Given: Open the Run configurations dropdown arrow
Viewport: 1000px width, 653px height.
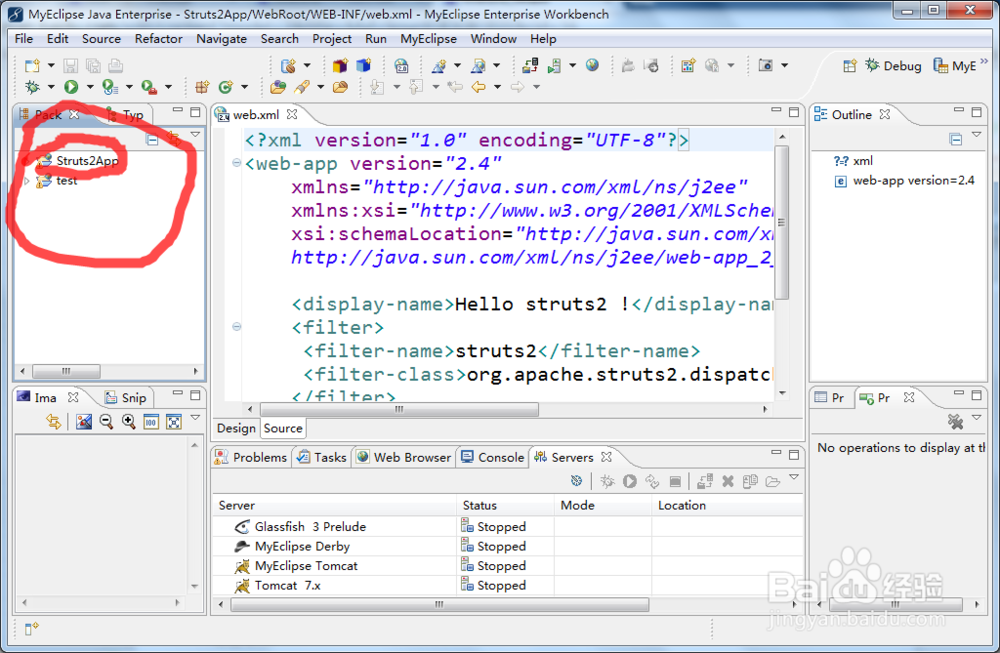Looking at the screenshot, I should 90,87.
